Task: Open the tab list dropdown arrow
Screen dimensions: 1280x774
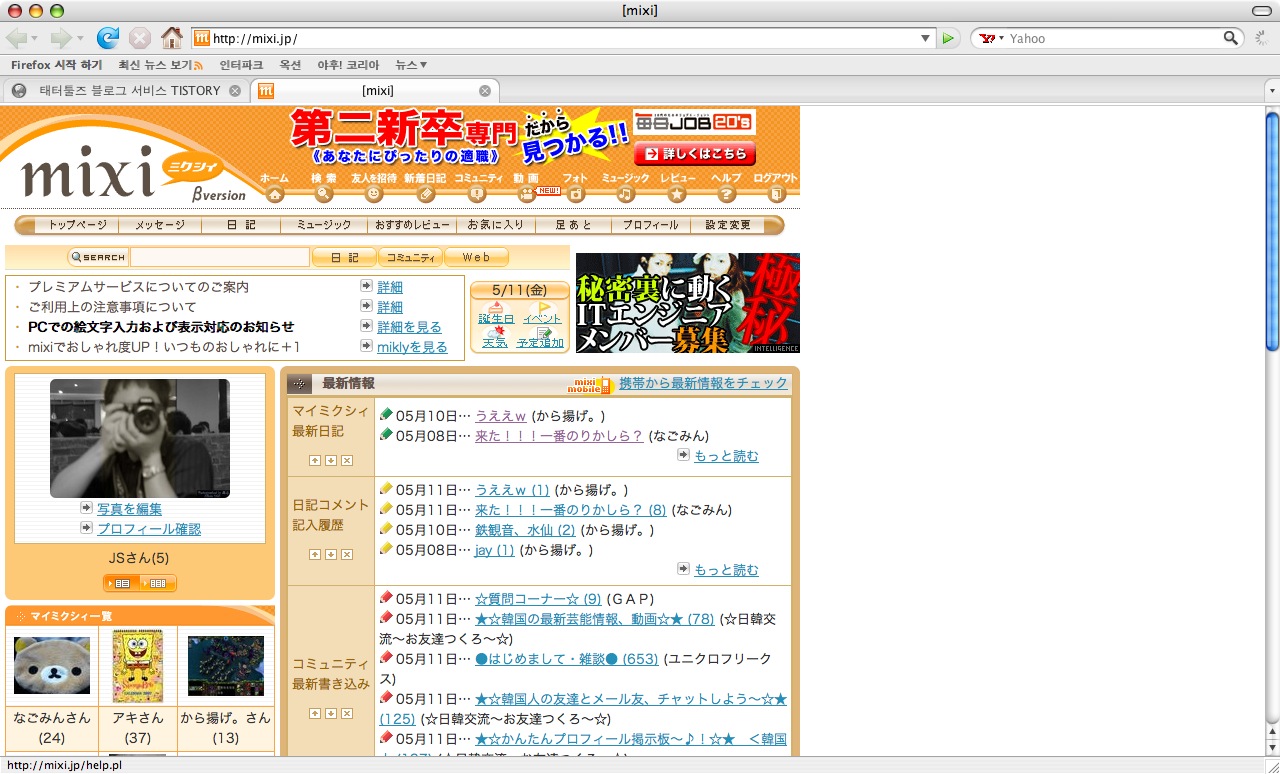Action: [x=1272, y=91]
